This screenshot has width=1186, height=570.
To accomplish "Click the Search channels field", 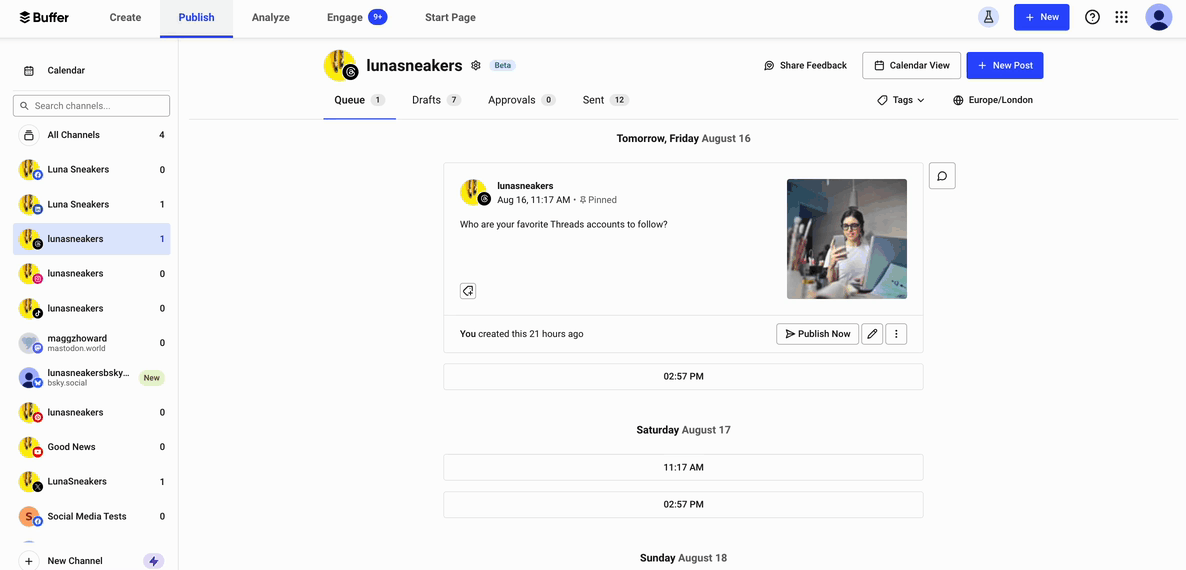I will coord(92,106).
